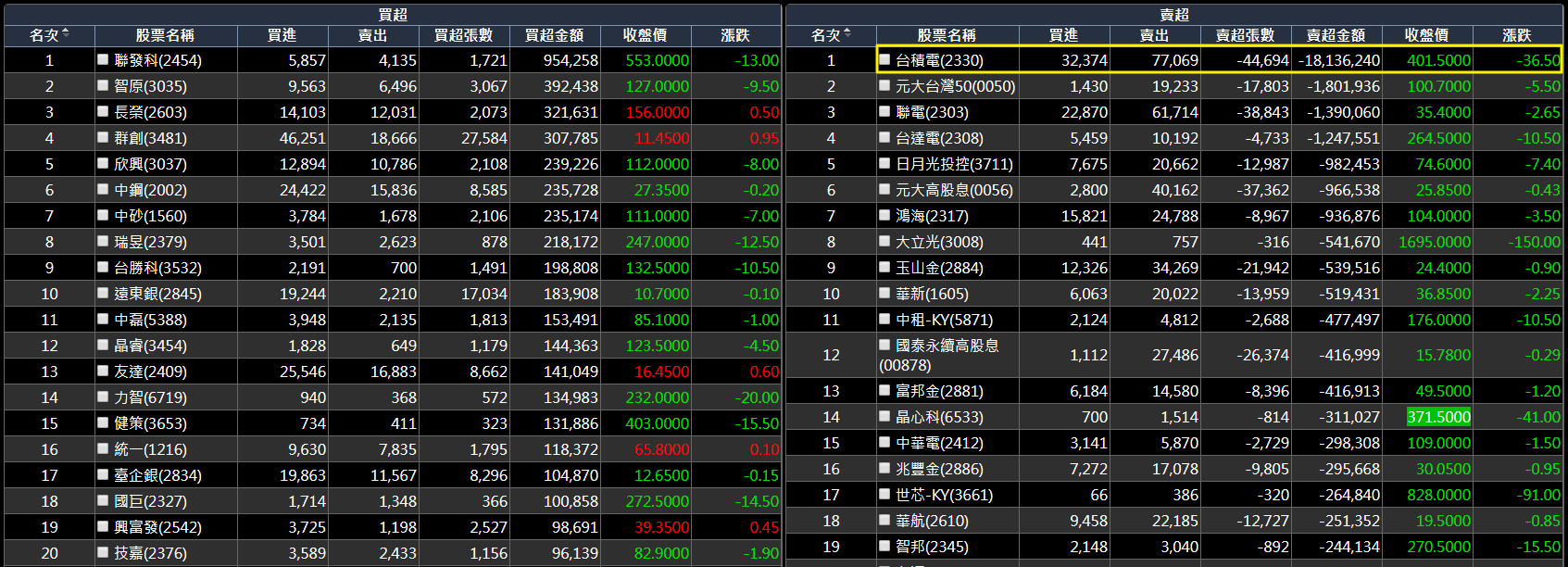Select net sell volume -44,694 for 台積電

pyautogui.click(x=1262, y=60)
